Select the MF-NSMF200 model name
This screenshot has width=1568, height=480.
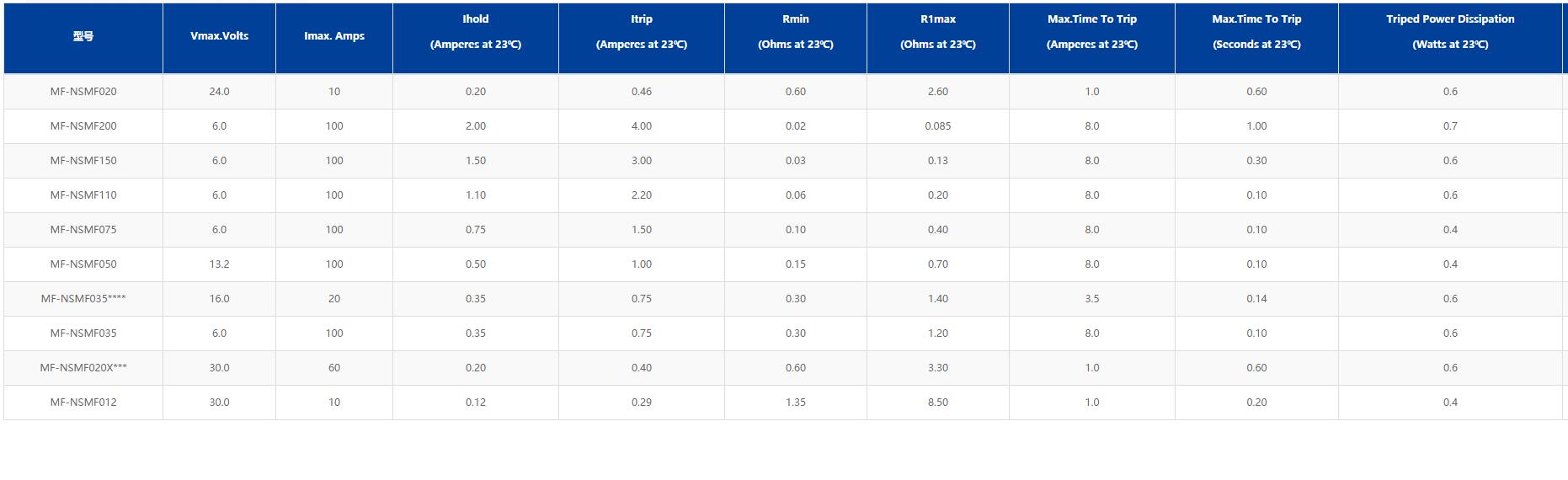coord(83,126)
